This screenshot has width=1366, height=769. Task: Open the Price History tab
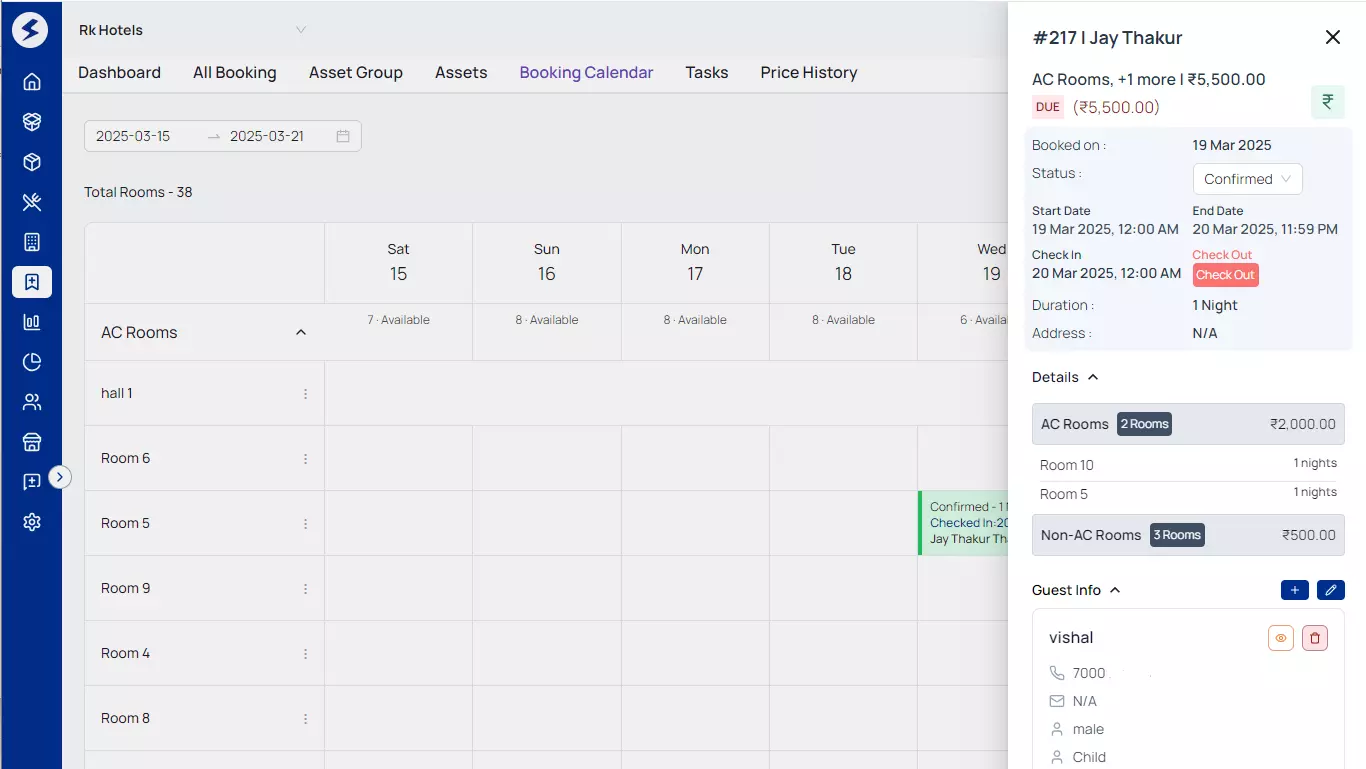click(x=808, y=72)
